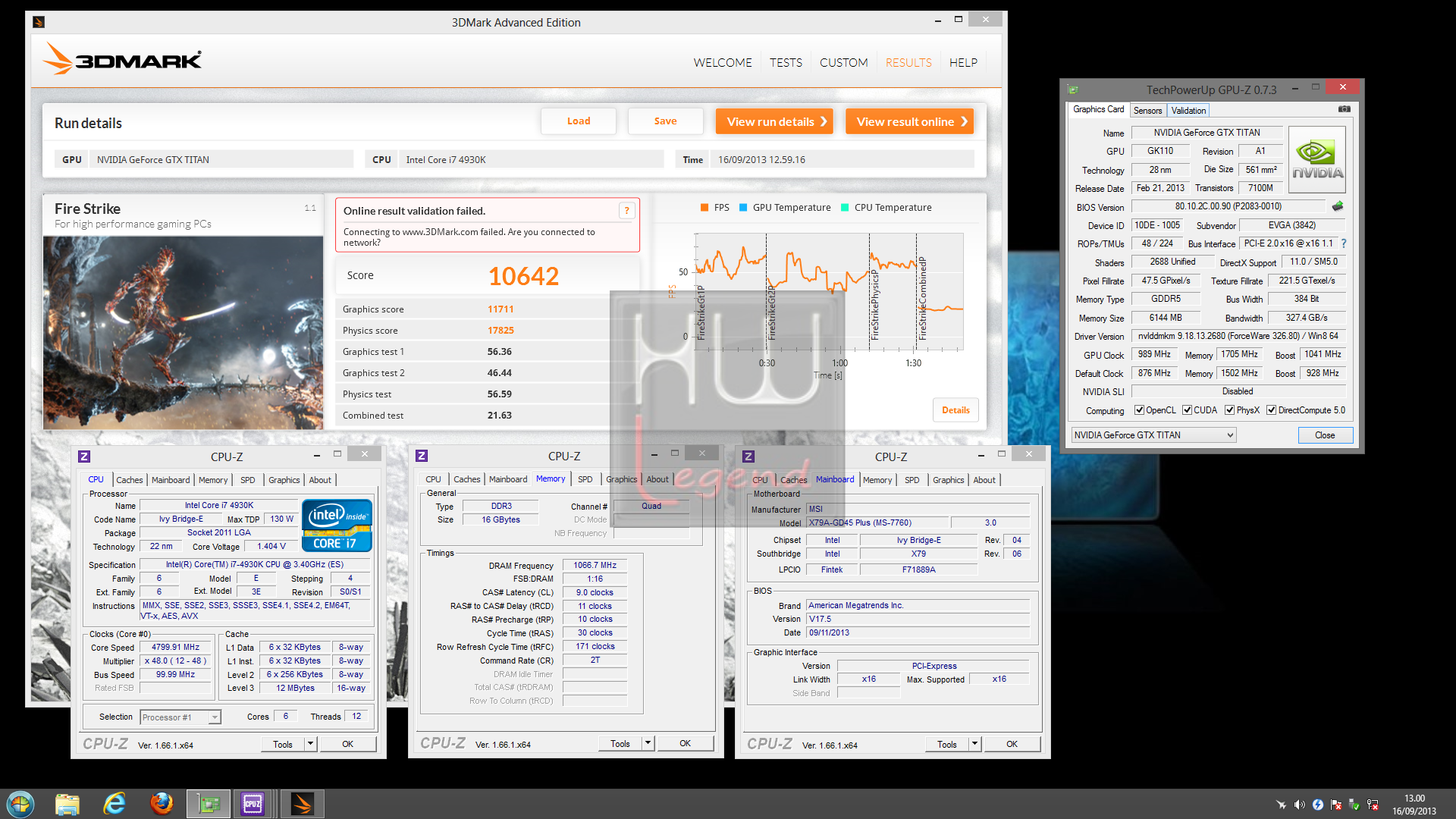Open the Processor #1 selection dropdown
1456x819 pixels.
pos(180,717)
